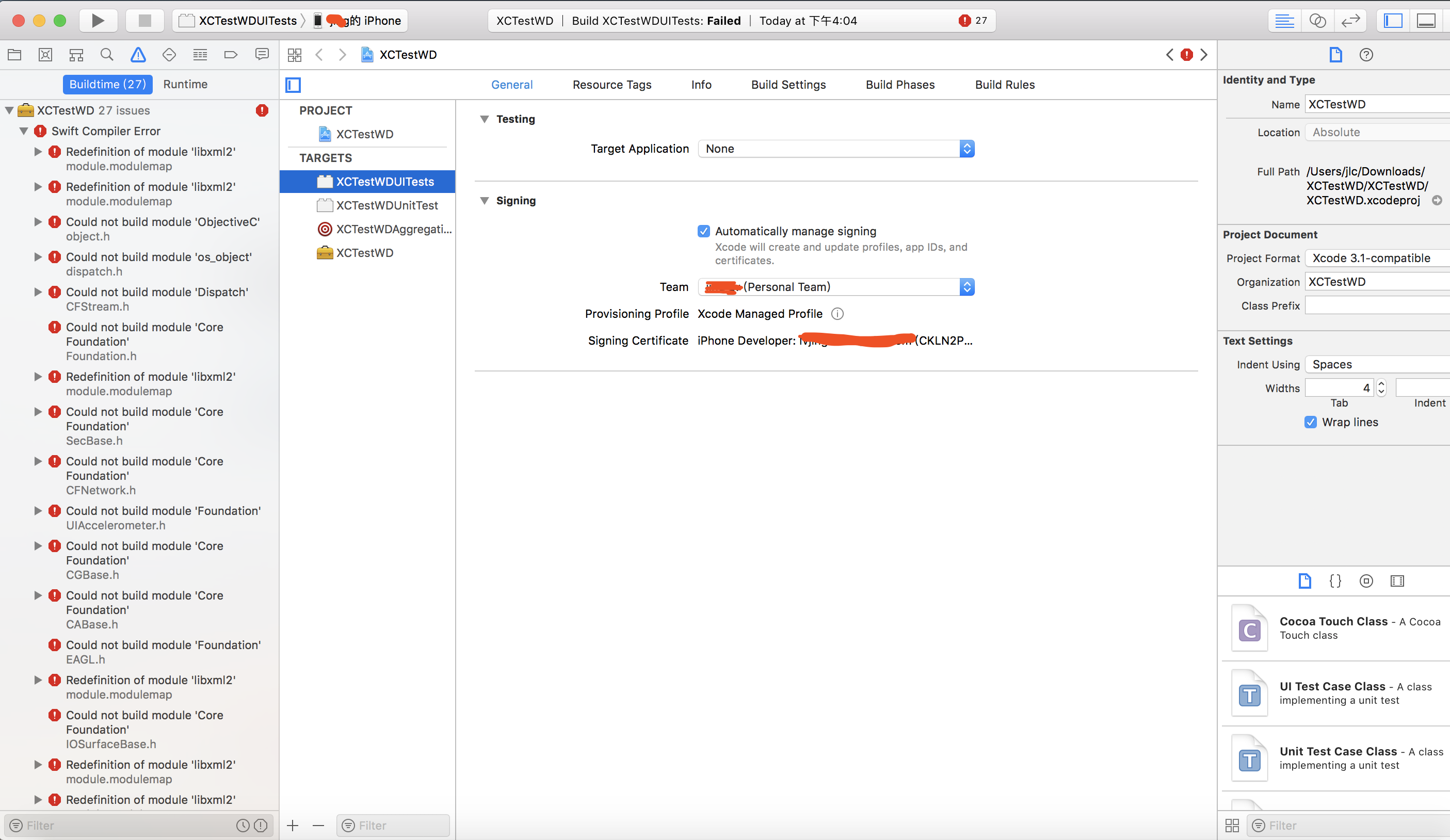Collapse the Signing section triangle
1450x840 pixels.
pyautogui.click(x=485, y=201)
